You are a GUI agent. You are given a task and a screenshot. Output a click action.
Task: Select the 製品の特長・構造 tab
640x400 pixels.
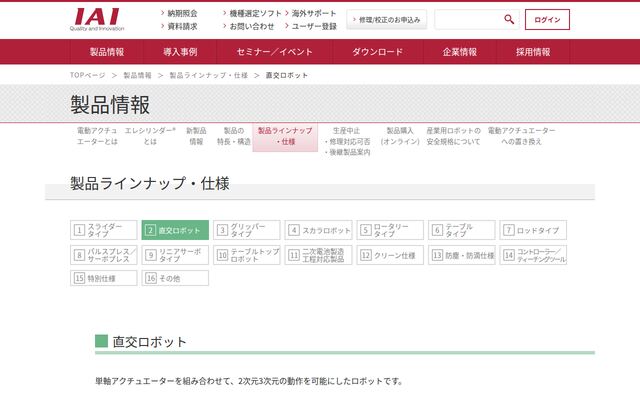pyautogui.click(x=233, y=136)
